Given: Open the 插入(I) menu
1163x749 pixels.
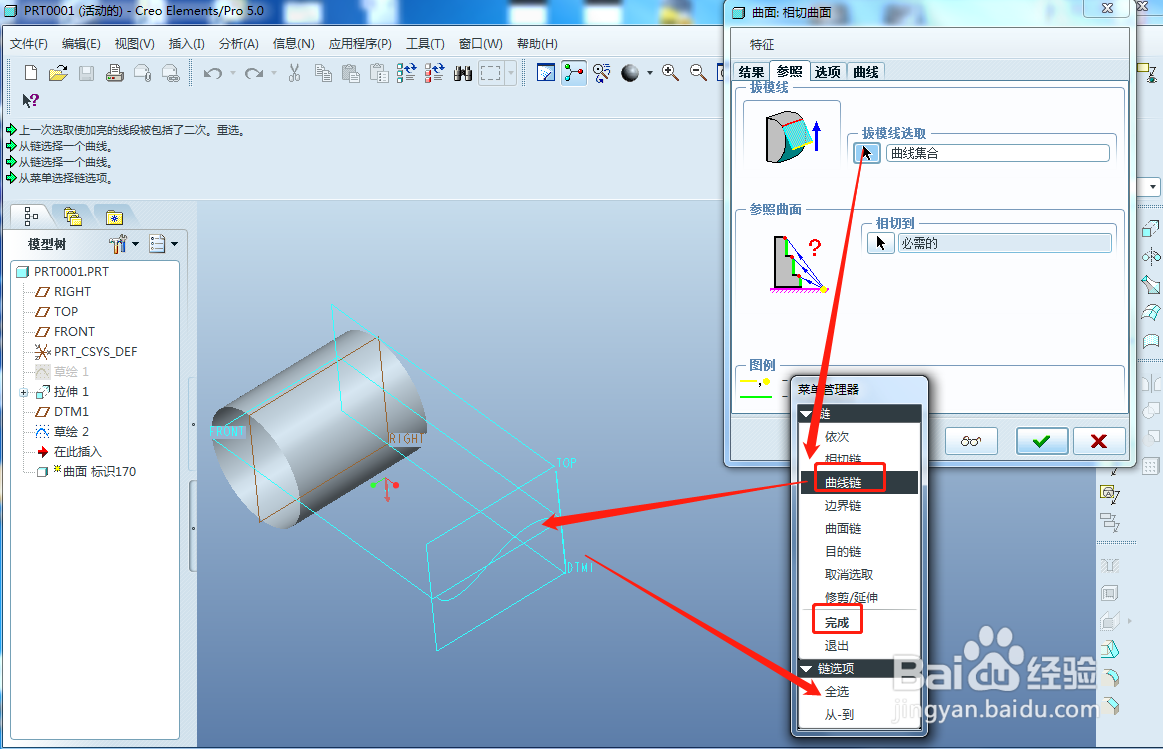Looking at the screenshot, I should pos(186,44).
